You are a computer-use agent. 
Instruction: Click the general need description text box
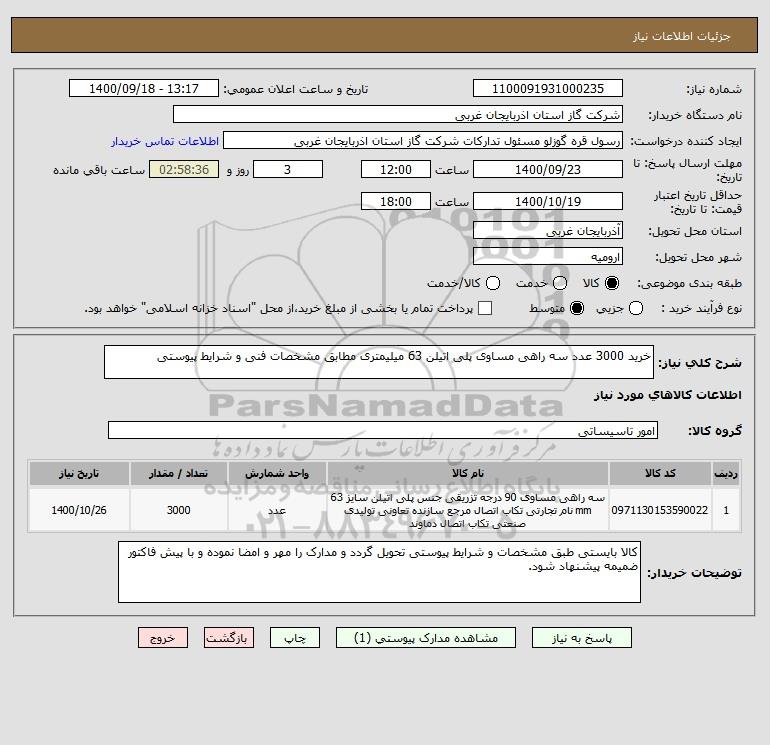pos(379,362)
